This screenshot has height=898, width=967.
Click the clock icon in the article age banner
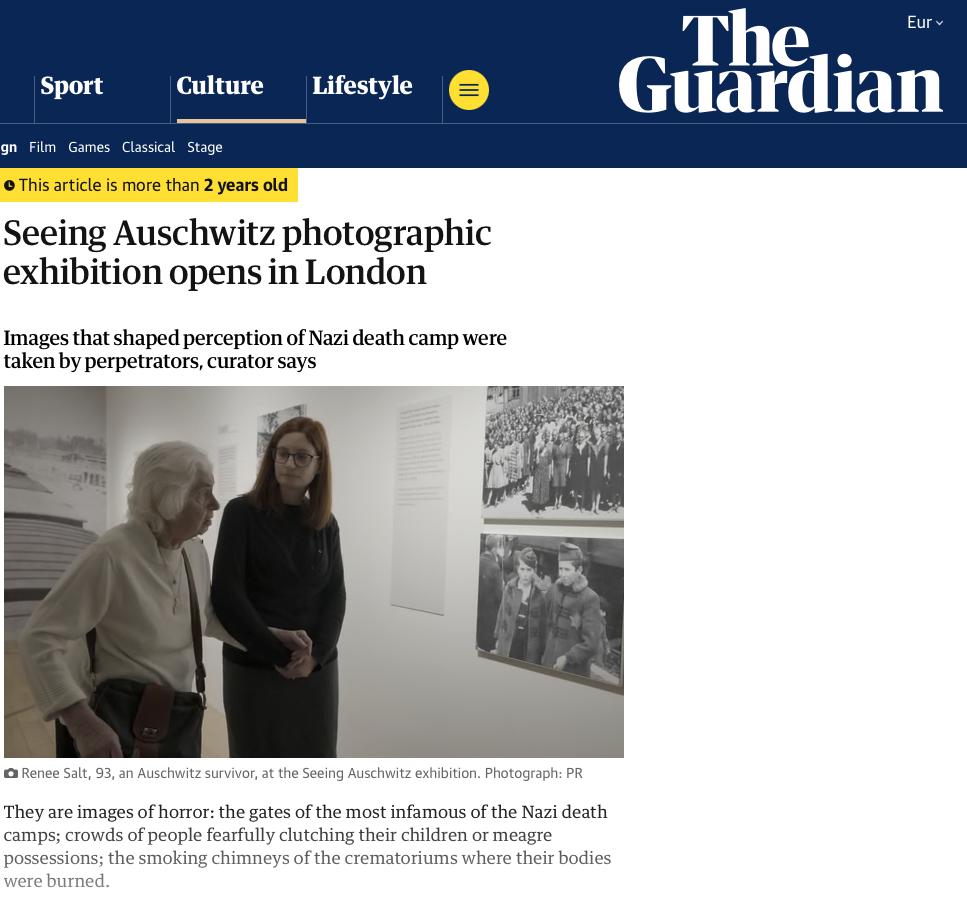pos(9,185)
